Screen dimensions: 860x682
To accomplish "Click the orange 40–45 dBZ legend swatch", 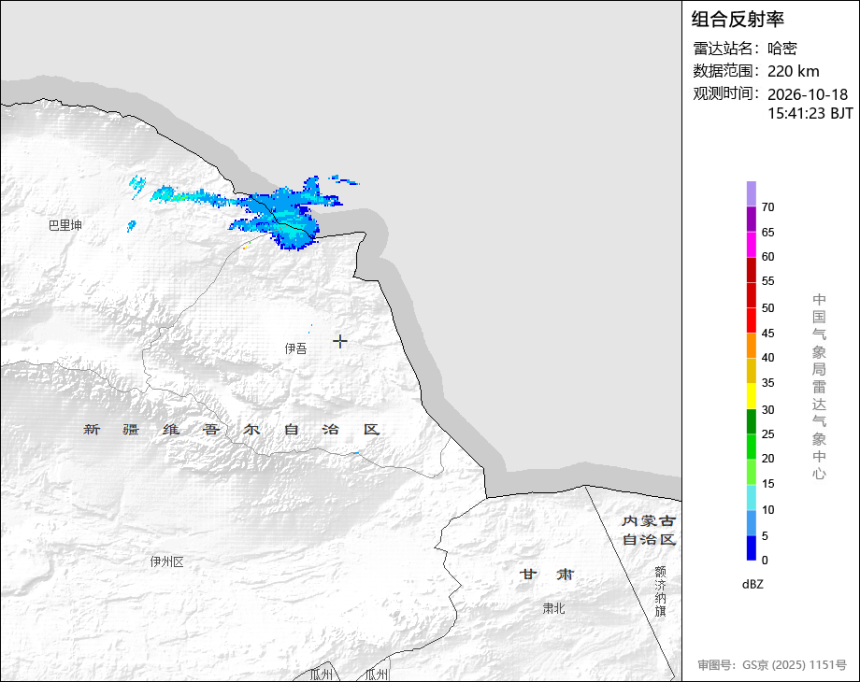I will point(751,345).
